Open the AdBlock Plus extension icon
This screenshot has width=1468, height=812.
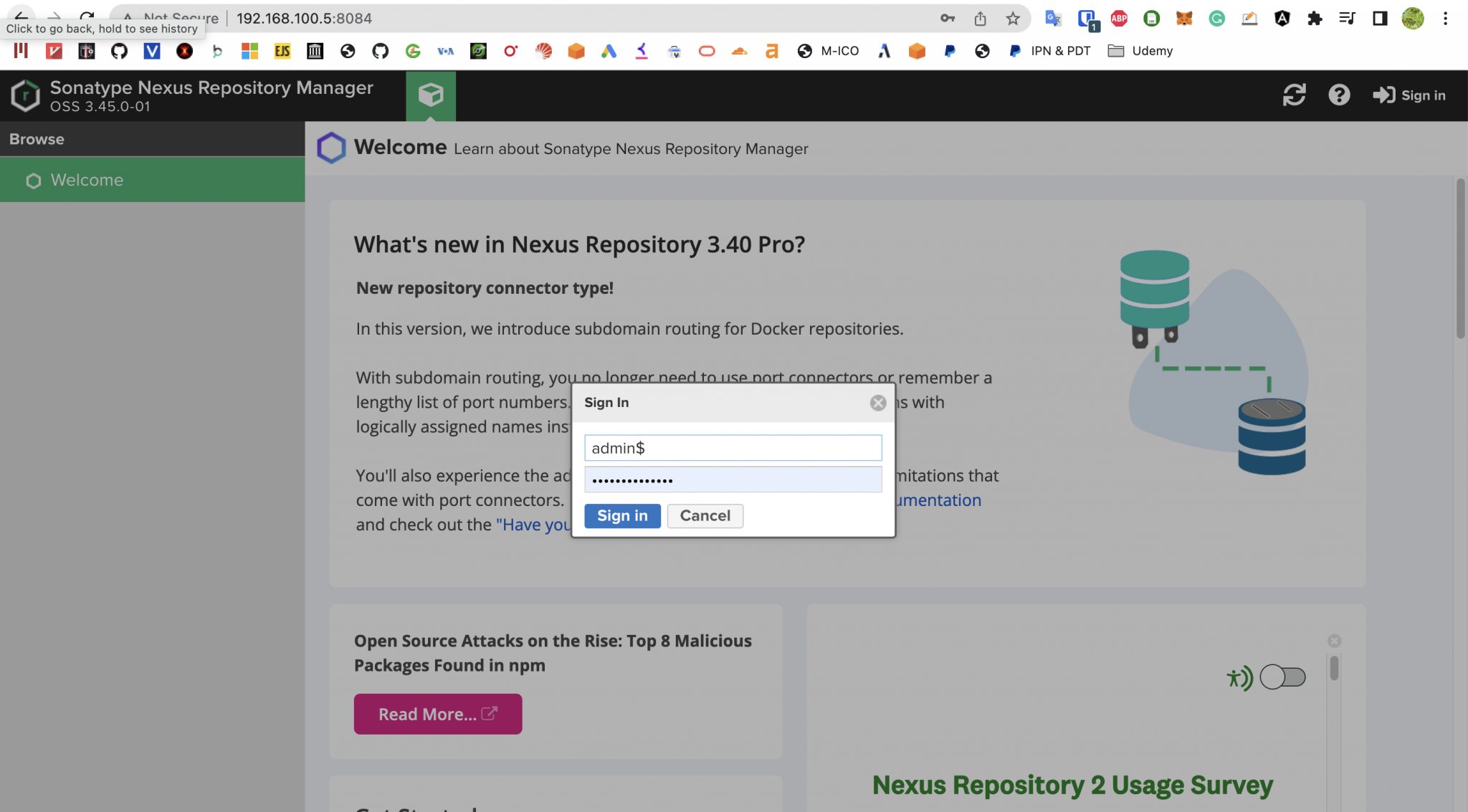[1118, 18]
